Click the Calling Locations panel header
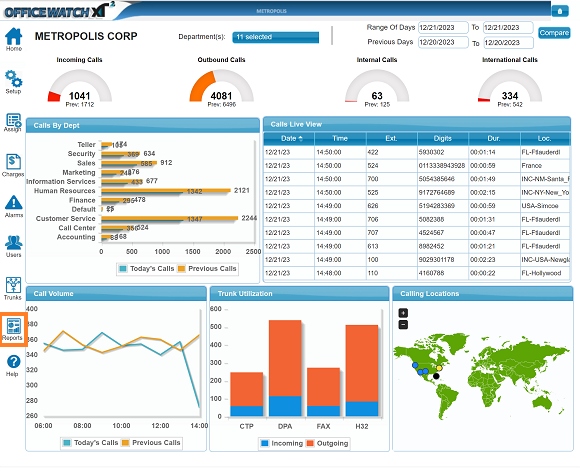The height and width of the screenshot is (472, 580). pos(483,294)
